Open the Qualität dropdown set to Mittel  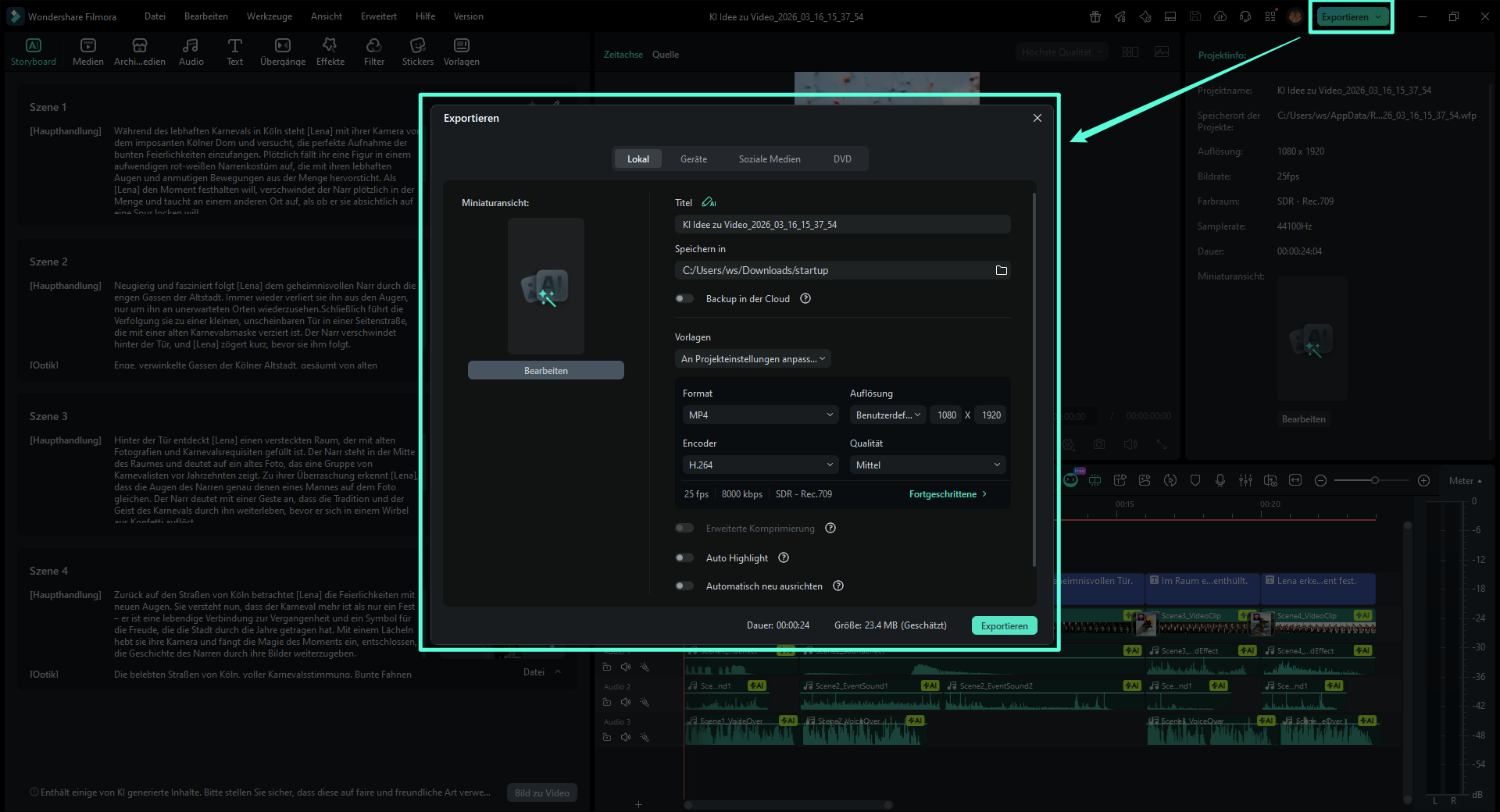coord(927,465)
